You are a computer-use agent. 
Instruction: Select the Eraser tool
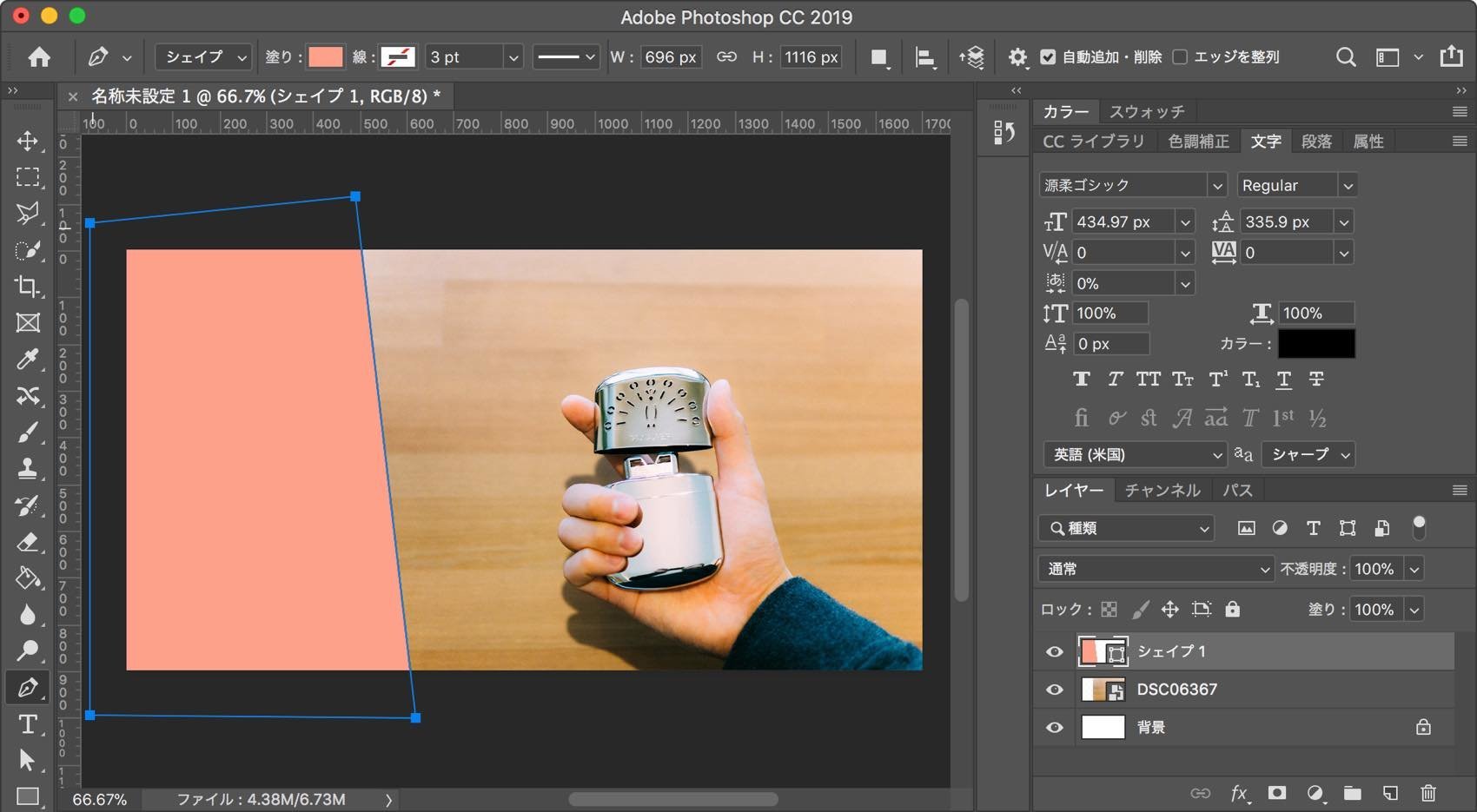pyautogui.click(x=28, y=542)
